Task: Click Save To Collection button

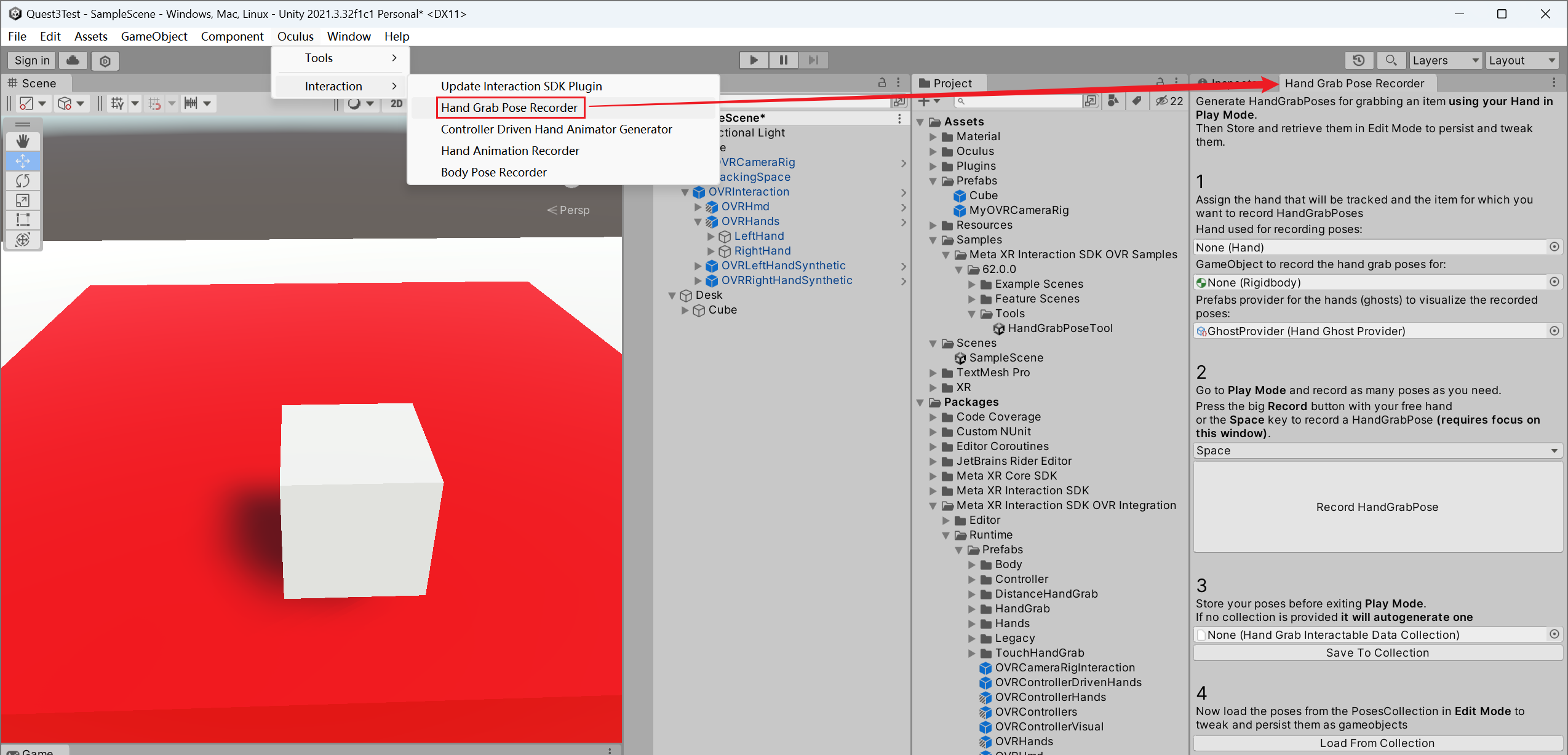Action: coord(1377,653)
